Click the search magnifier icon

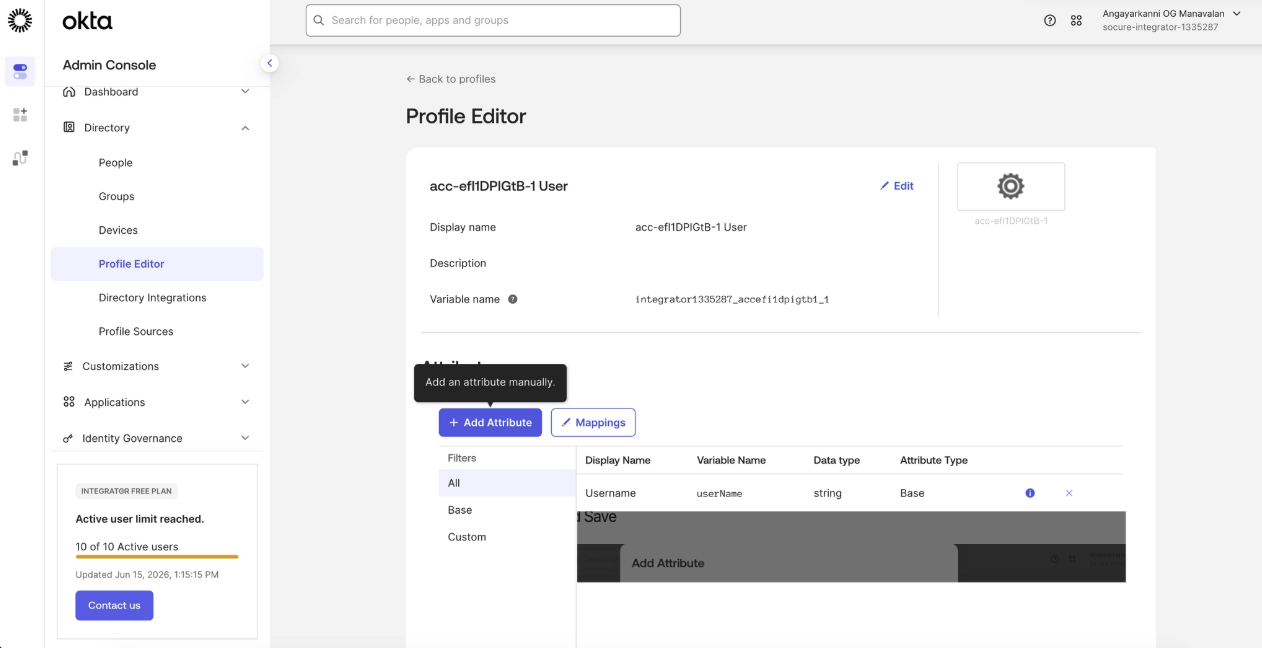(x=319, y=20)
